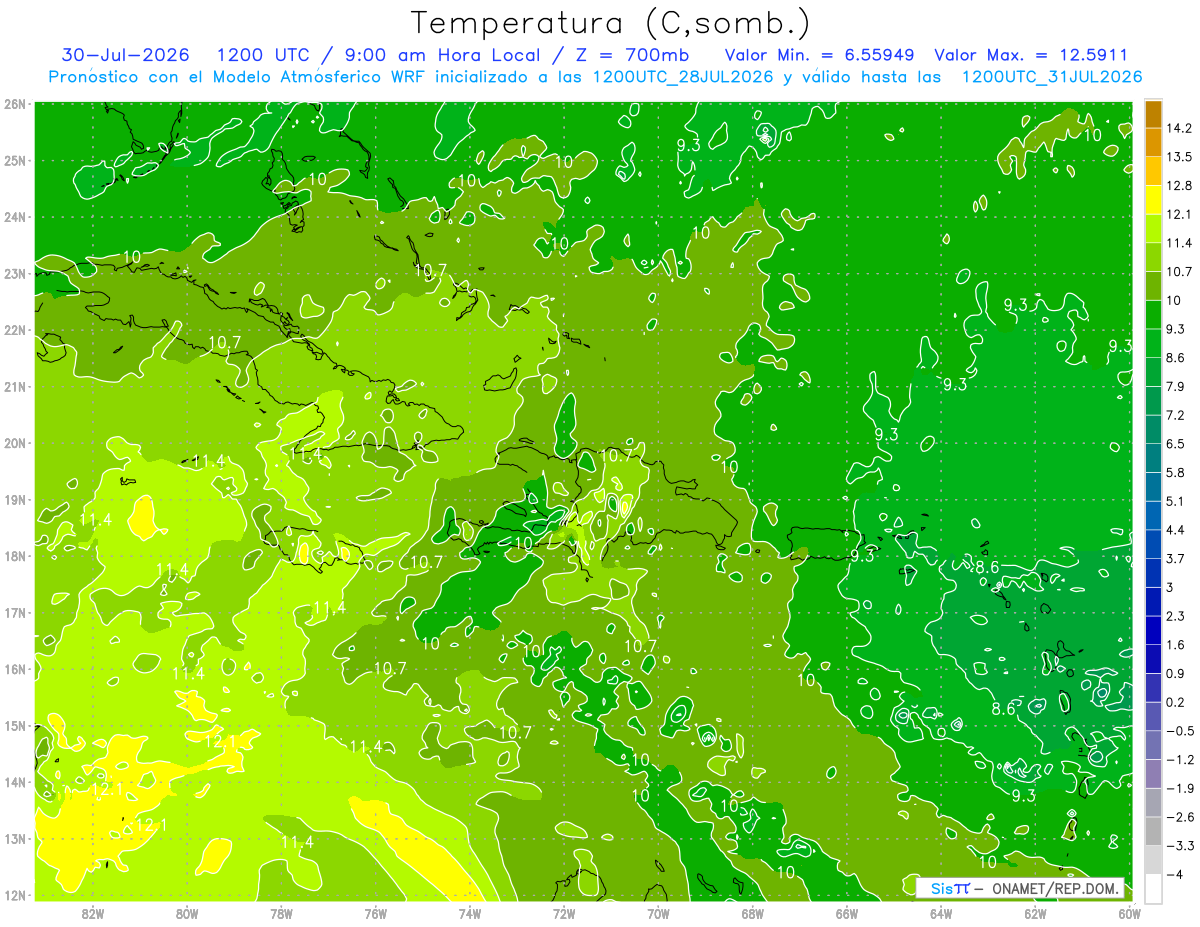Viewport: 1200px width, 927px height.
Task: Click the 'Temperatura (C,somb.)' chart title
Action: coord(611,23)
